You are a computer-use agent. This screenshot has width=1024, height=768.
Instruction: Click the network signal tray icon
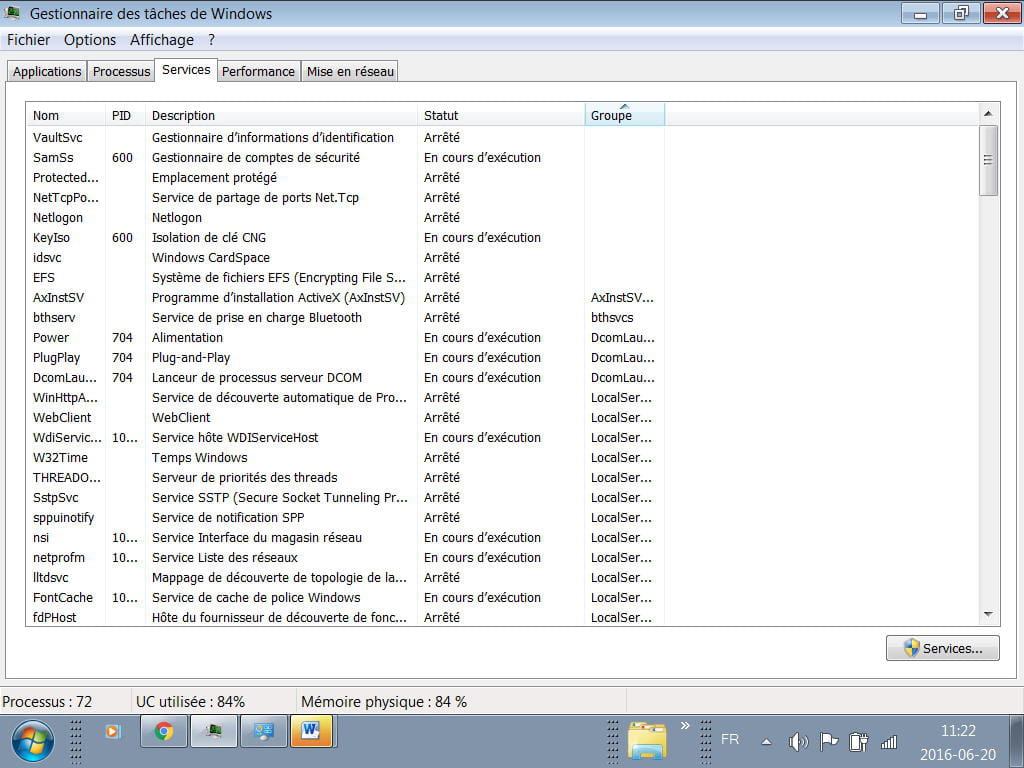889,742
